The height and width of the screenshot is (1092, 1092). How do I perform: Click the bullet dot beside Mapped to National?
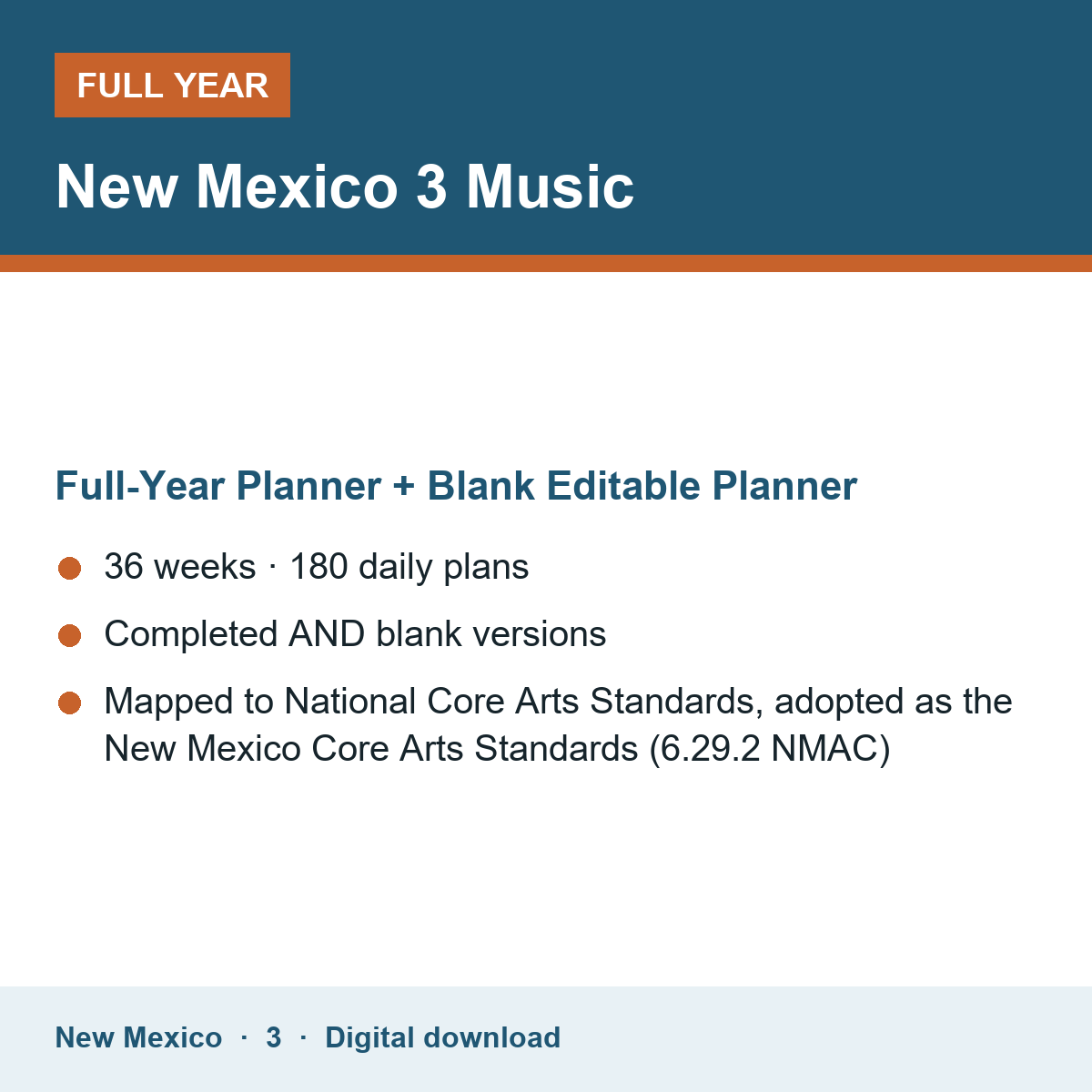pyautogui.click(x=70, y=703)
